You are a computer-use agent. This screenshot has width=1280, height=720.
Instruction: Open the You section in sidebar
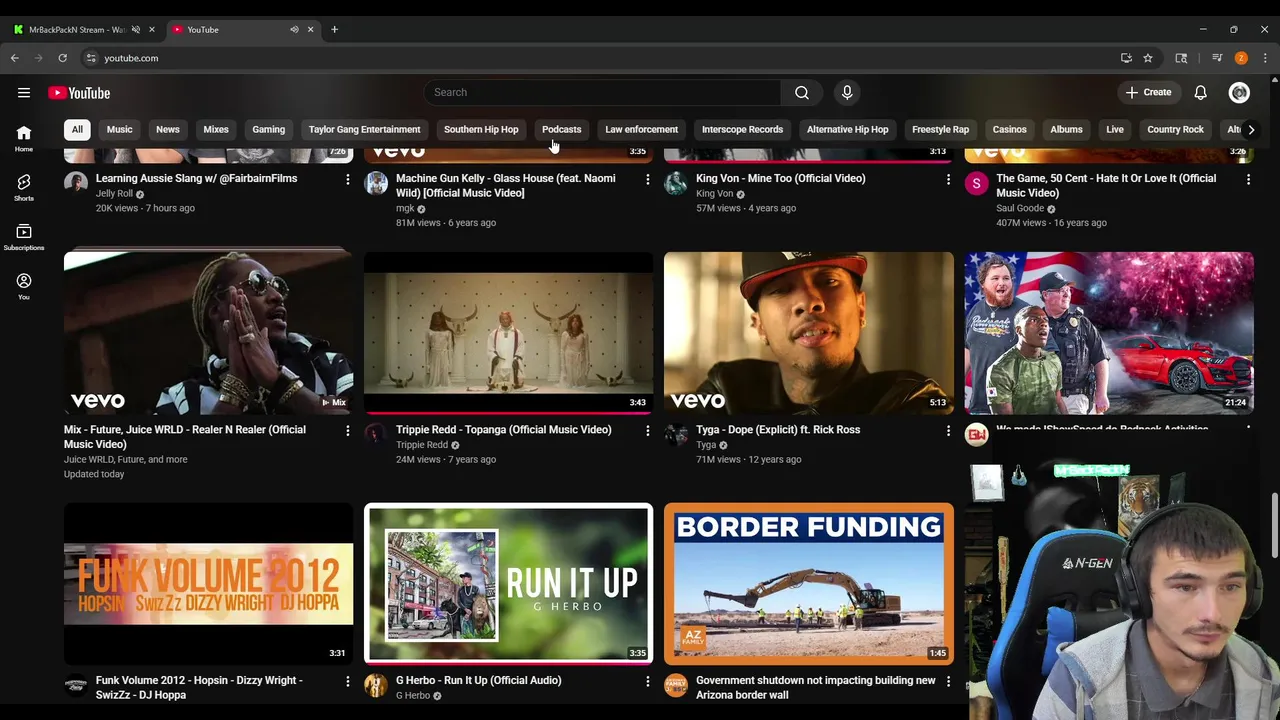point(24,286)
